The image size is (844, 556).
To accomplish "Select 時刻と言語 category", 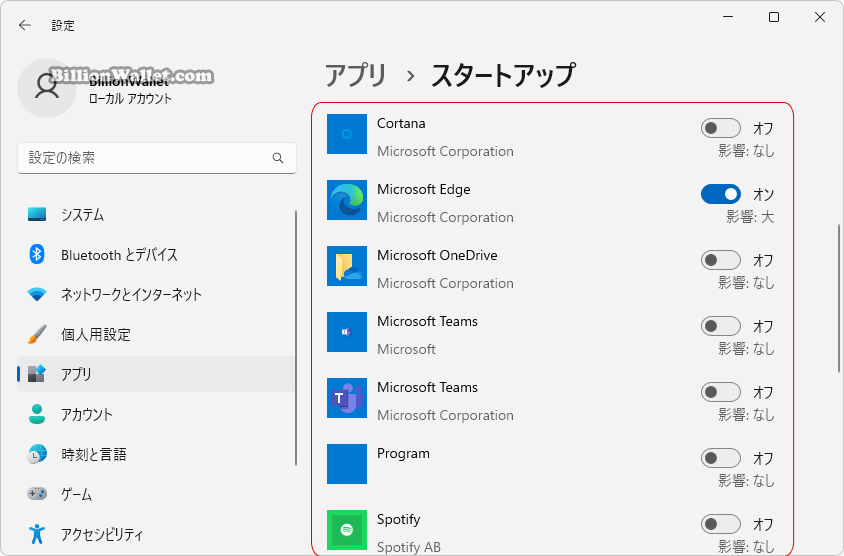I will click(156, 454).
